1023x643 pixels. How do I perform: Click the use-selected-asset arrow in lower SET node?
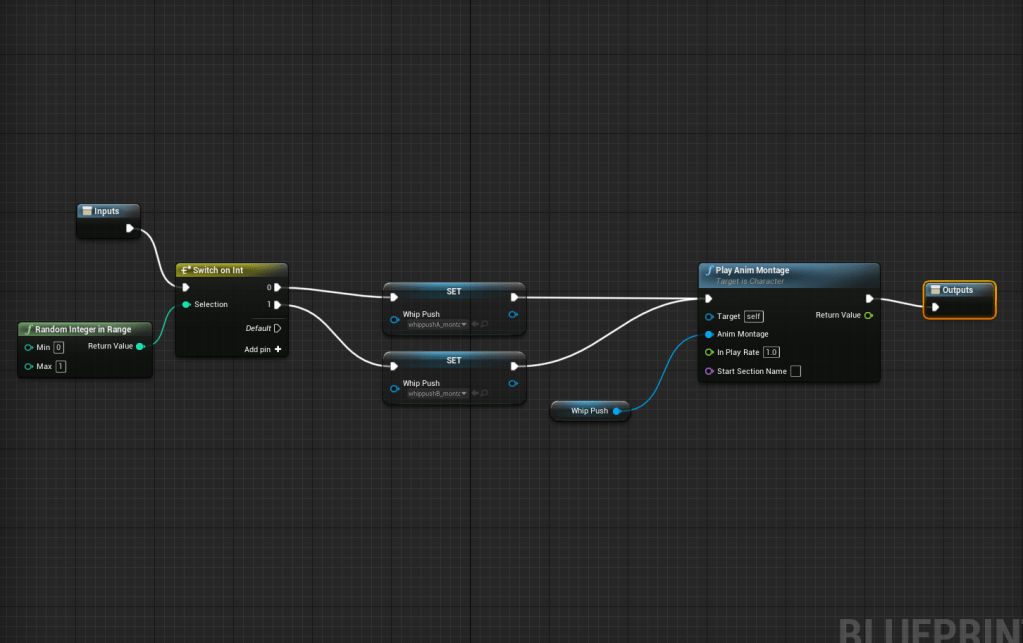coord(475,394)
